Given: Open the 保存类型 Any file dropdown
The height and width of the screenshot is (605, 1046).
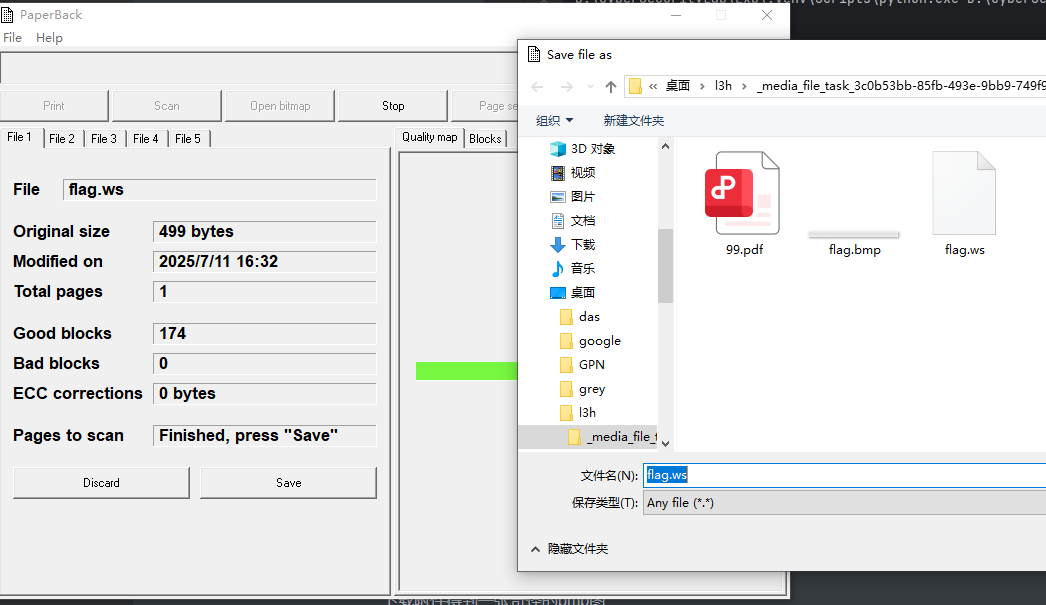Looking at the screenshot, I should tap(845, 503).
